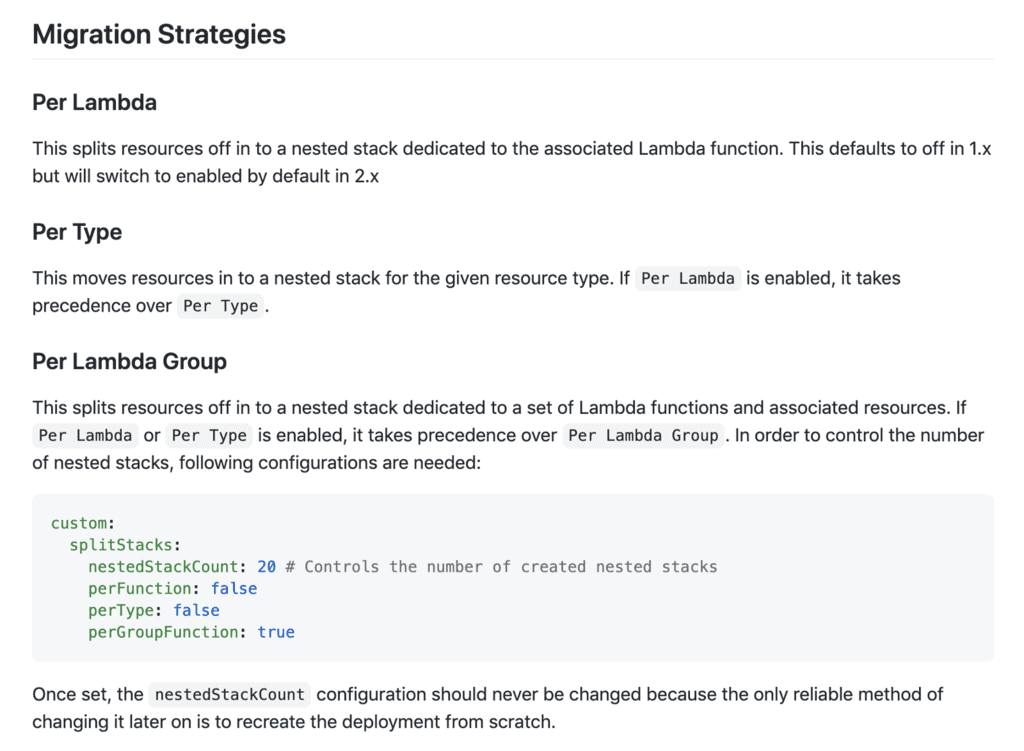Screen dimensions: 1024x751
Task: Click the Per Lambda Group section heading
Action: click(129, 361)
